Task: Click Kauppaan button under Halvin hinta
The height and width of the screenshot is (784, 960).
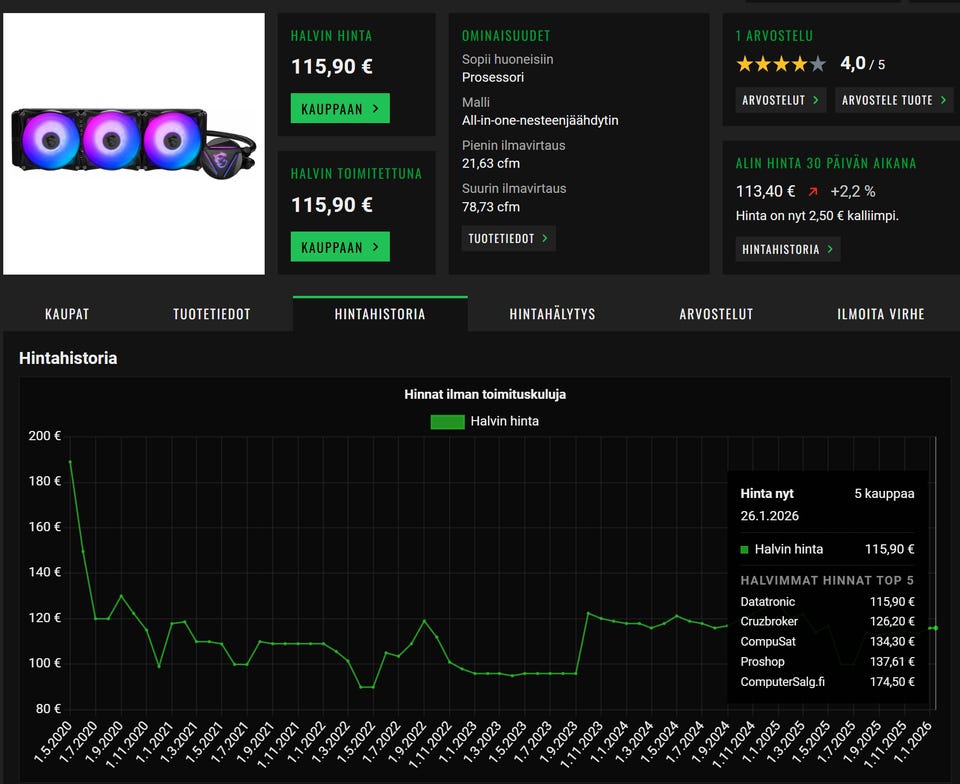Action: point(340,108)
